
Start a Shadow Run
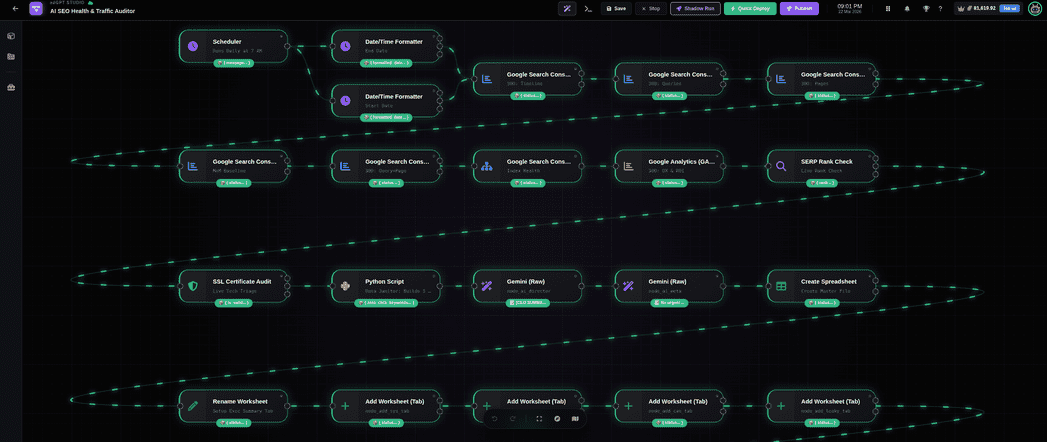click(695, 8)
